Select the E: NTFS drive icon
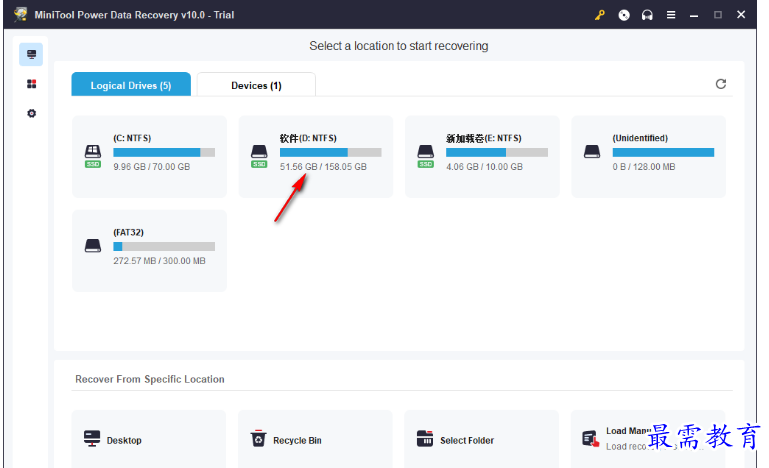Screen dimensions: 769x468 pyautogui.click(x=425, y=156)
